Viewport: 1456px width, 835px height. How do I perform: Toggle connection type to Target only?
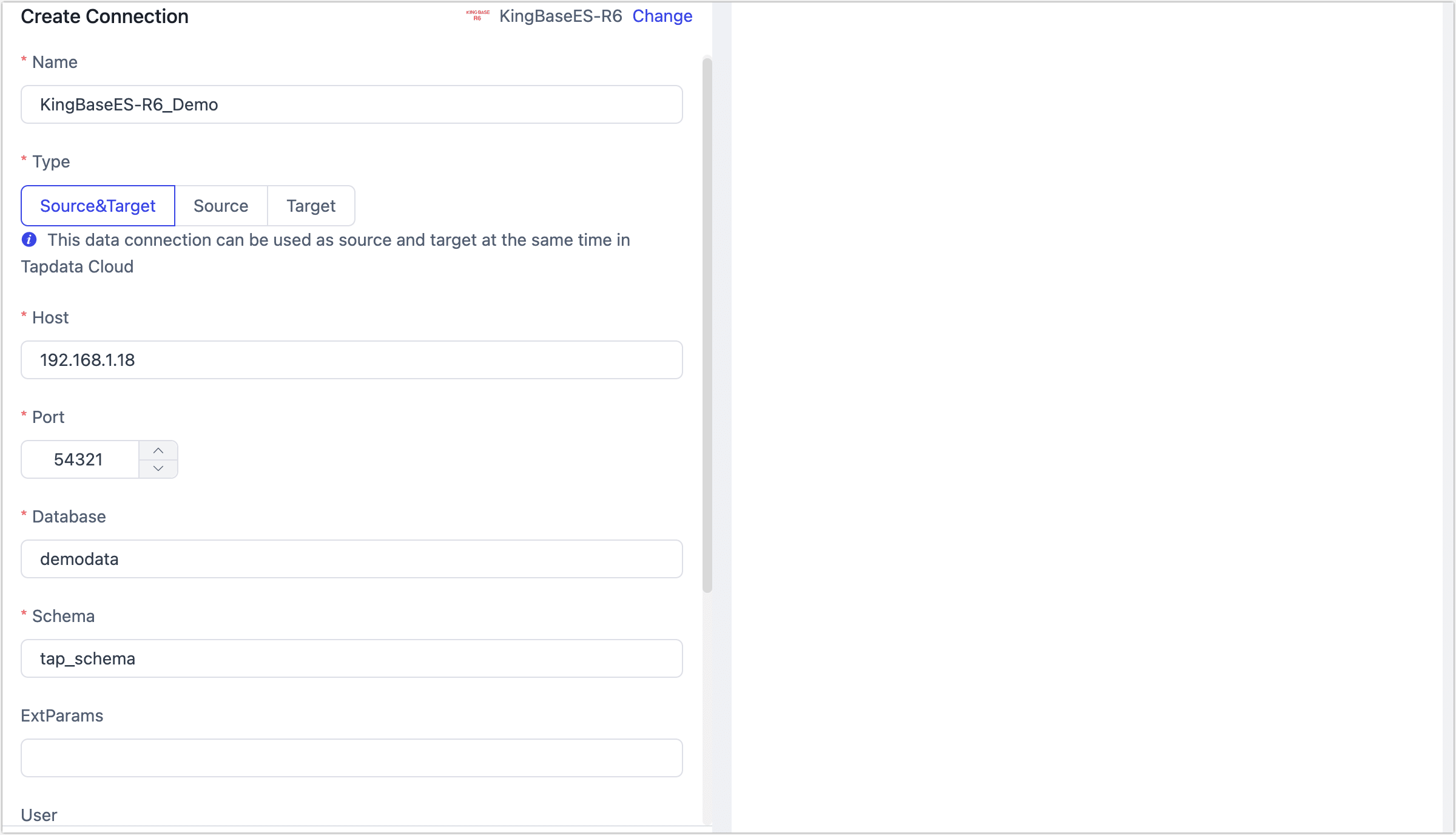310,205
